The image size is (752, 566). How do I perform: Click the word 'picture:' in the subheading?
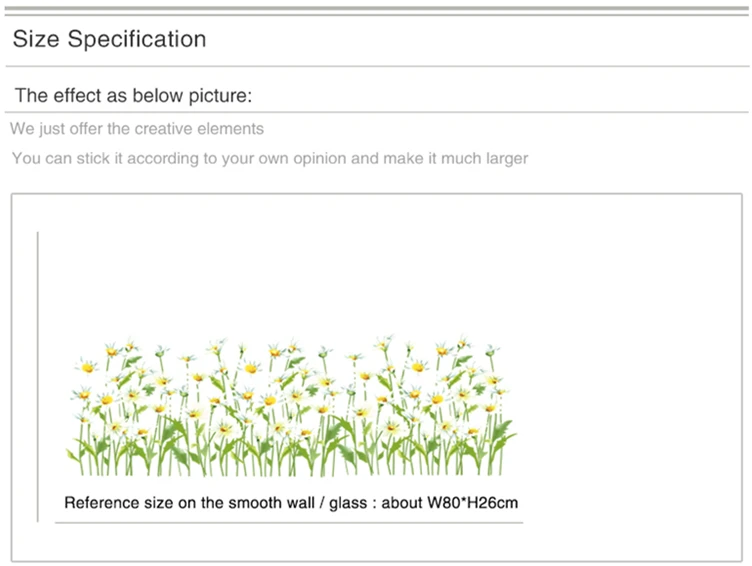[220, 96]
